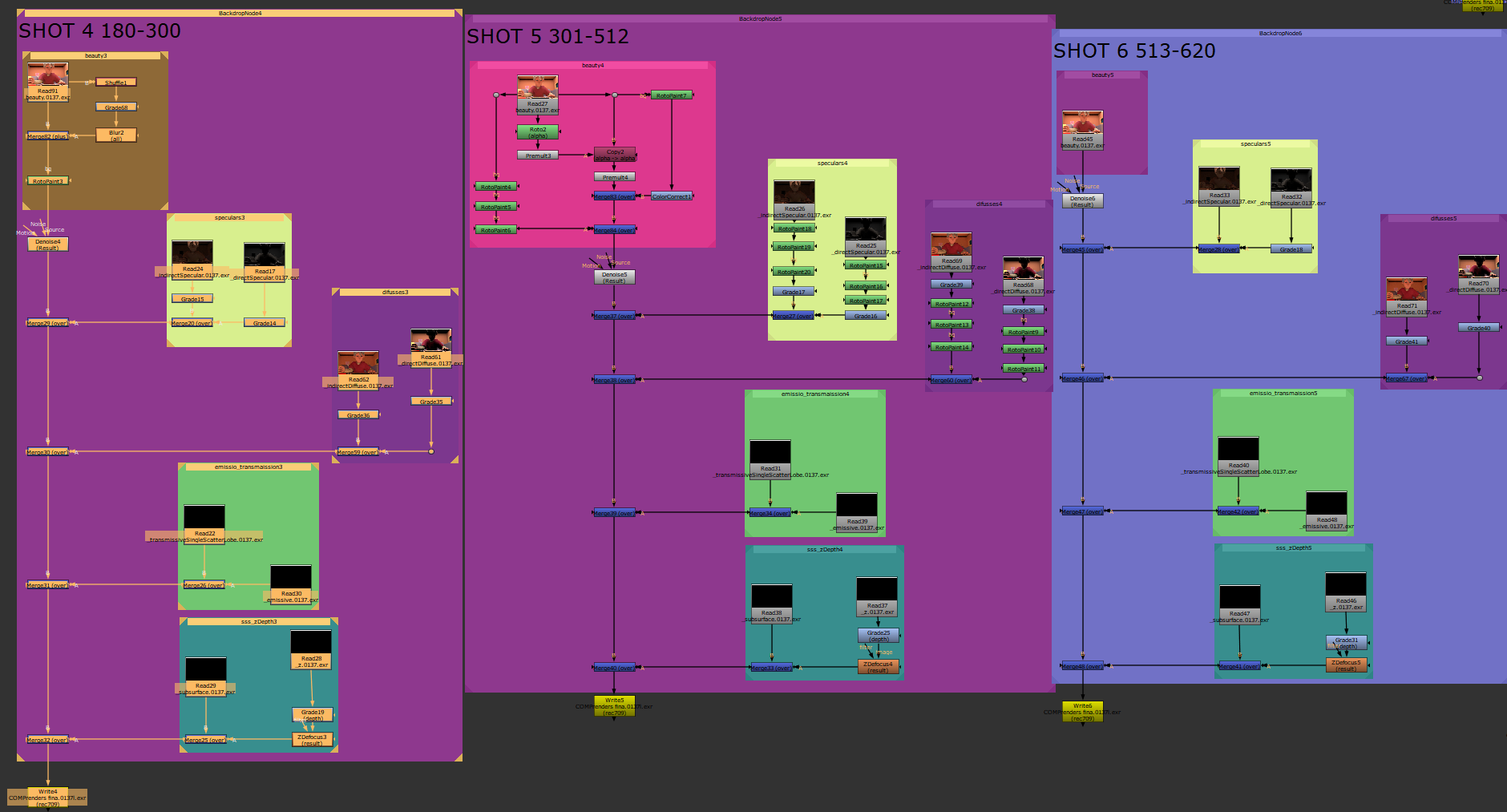The width and height of the screenshot is (1507, 812).
Task: Click the Read45 beauty thumbnail
Action: click(1082, 123)
